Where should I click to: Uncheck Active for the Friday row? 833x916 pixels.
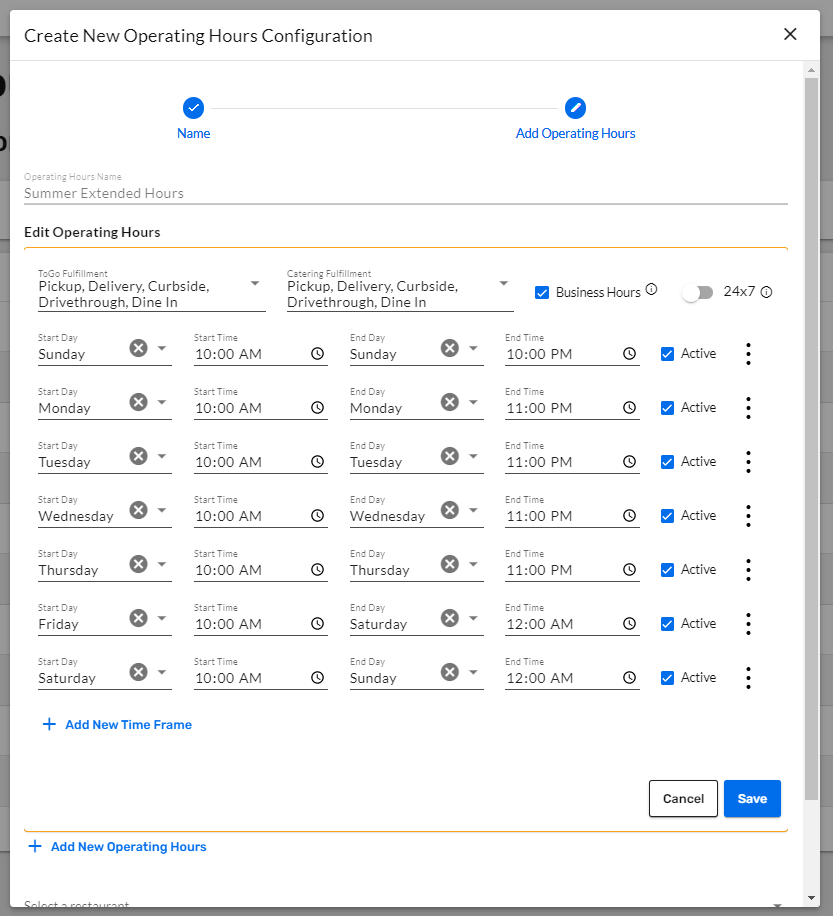(x=667, y=624)
